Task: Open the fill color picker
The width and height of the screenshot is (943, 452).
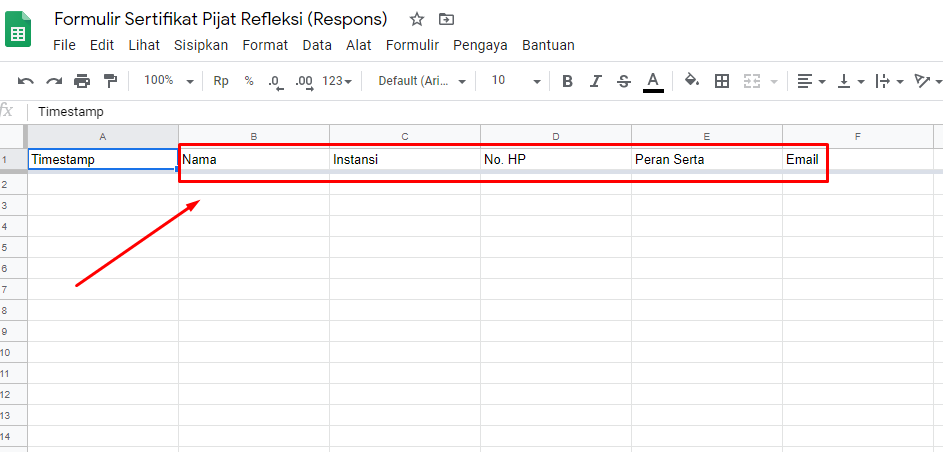Action: [x=692, y=81]
